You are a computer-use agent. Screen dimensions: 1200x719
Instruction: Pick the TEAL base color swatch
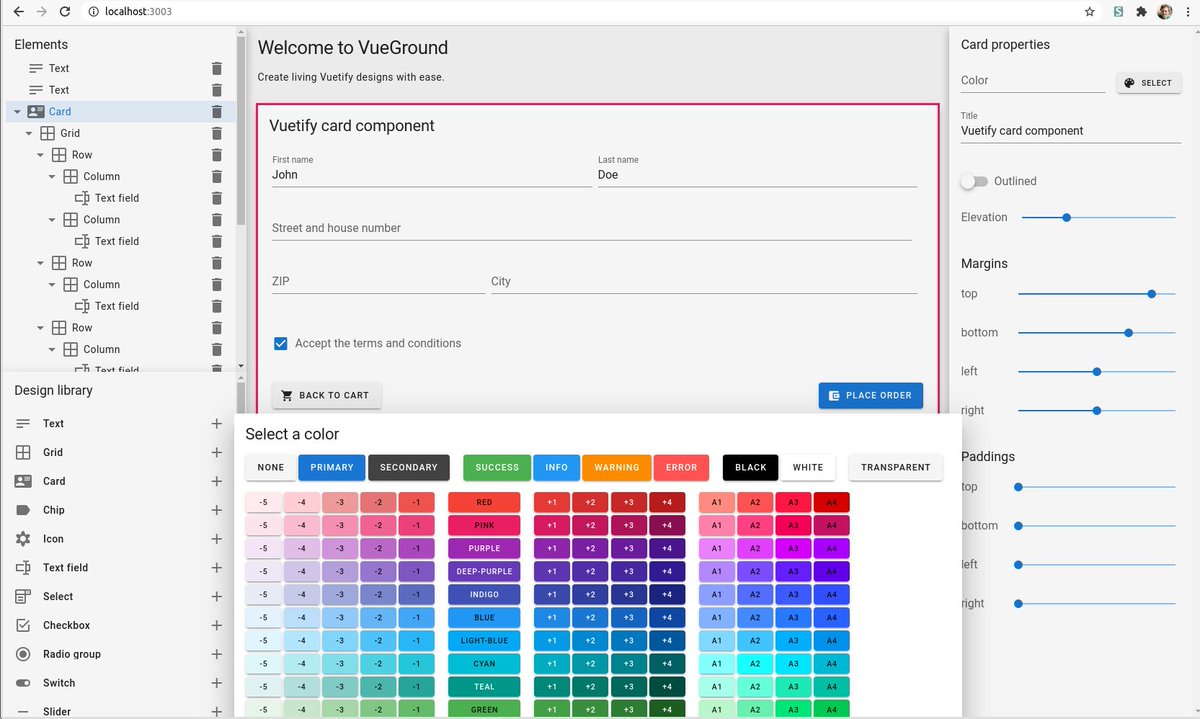coord(484,687)
